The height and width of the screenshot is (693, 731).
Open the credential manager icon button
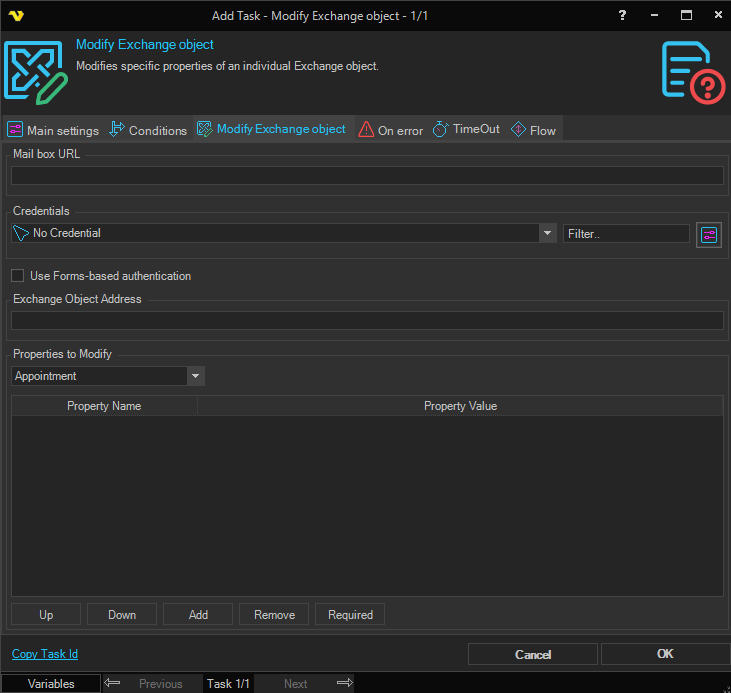click(709, 234)
